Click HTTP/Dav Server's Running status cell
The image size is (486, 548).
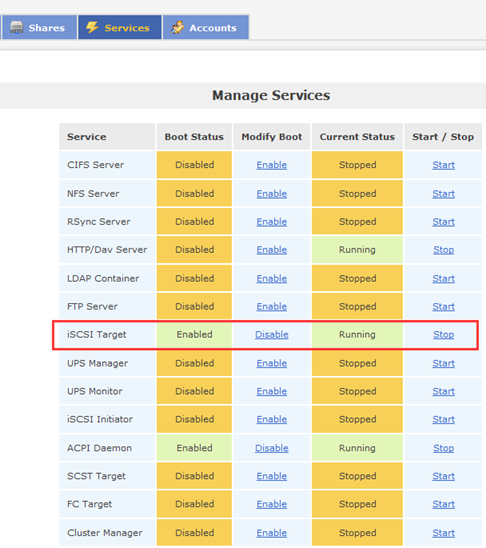tap(357, 250)
